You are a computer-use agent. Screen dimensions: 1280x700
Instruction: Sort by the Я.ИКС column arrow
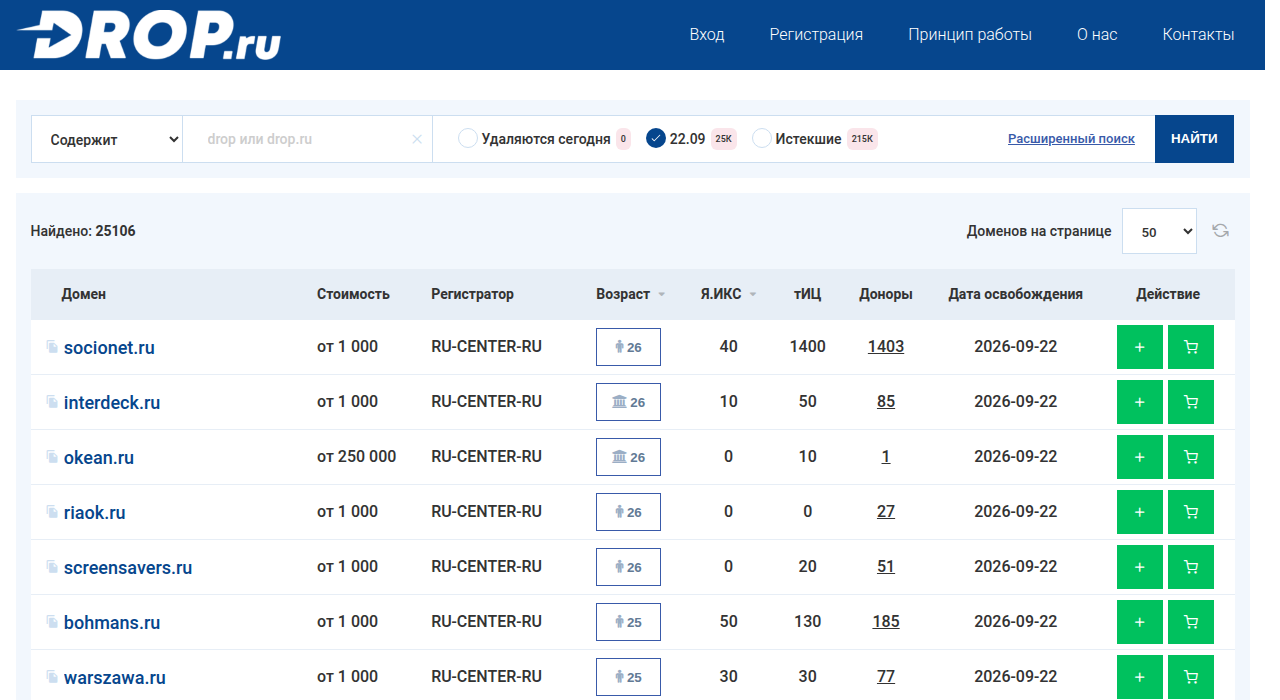(753, 295)
